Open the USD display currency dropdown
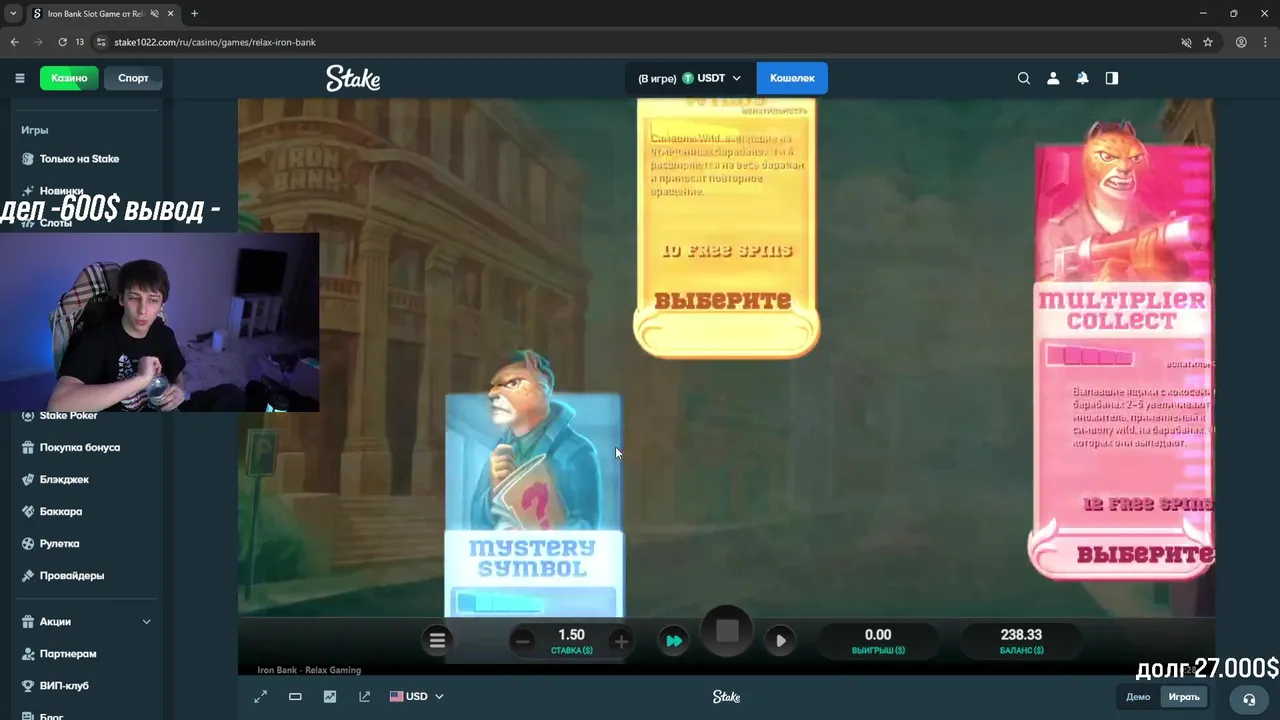The width and height of the screenshot is (1280, 720). tap(417, 697)
